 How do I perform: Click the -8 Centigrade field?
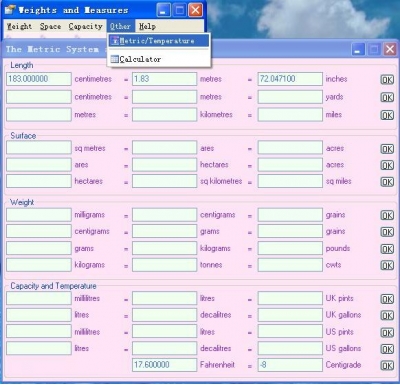click(290, 365)
